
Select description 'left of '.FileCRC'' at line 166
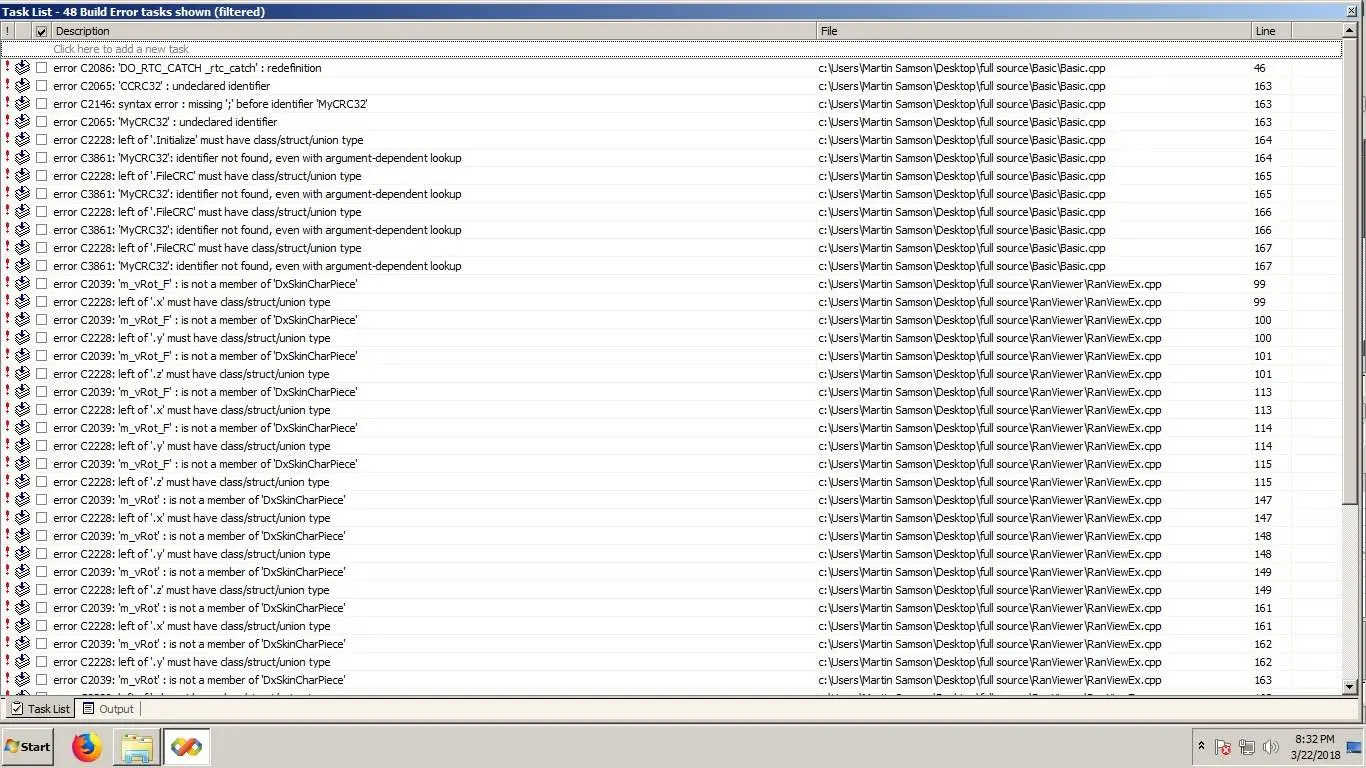207,212
